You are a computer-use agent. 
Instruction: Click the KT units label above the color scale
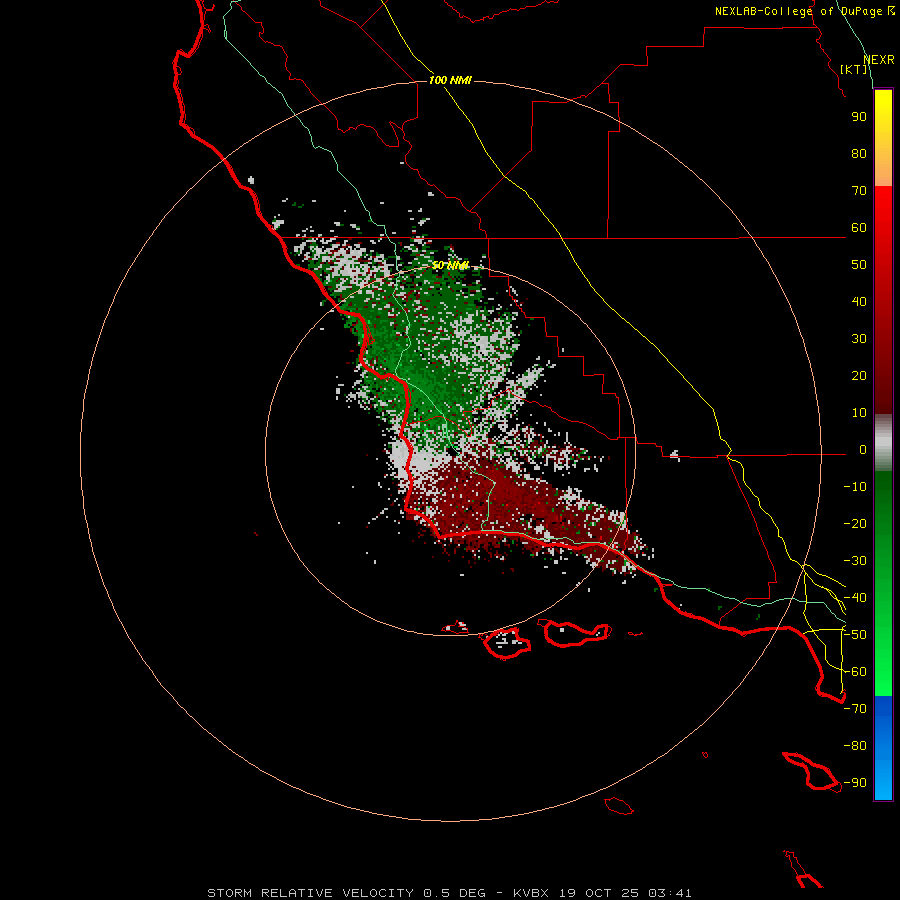pos(854,69)
